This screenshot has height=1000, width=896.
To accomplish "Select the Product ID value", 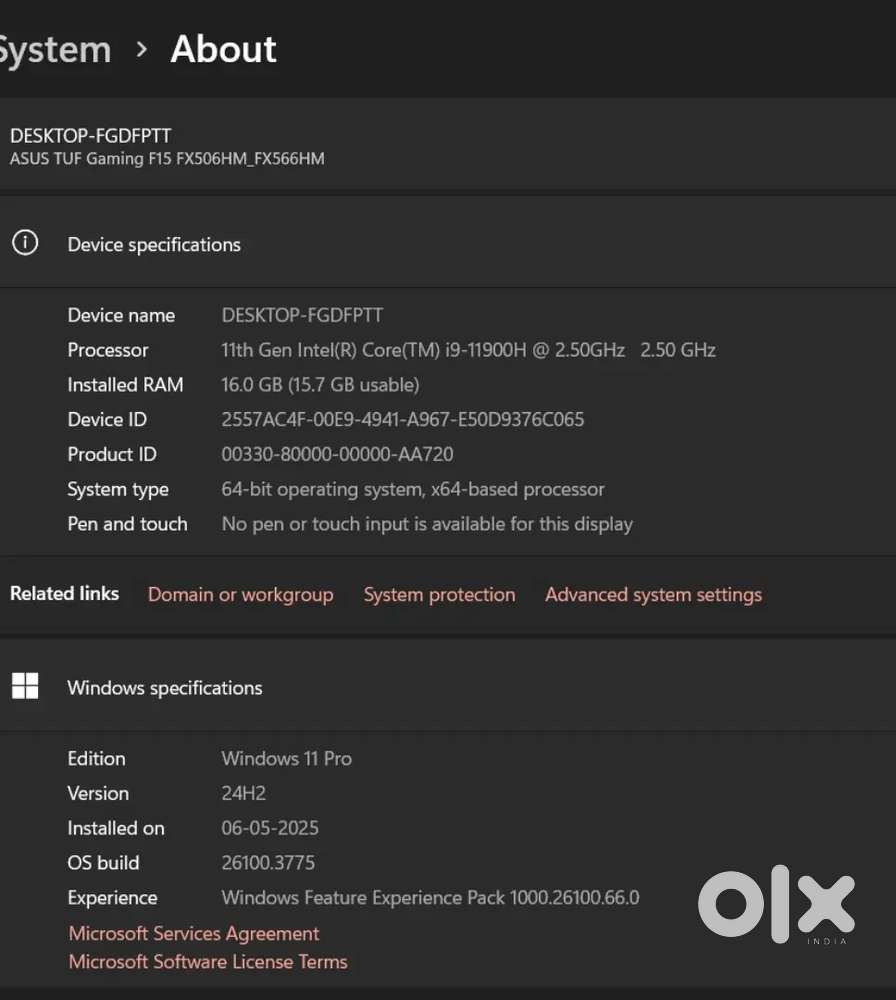I will click(x=337, y=454).
